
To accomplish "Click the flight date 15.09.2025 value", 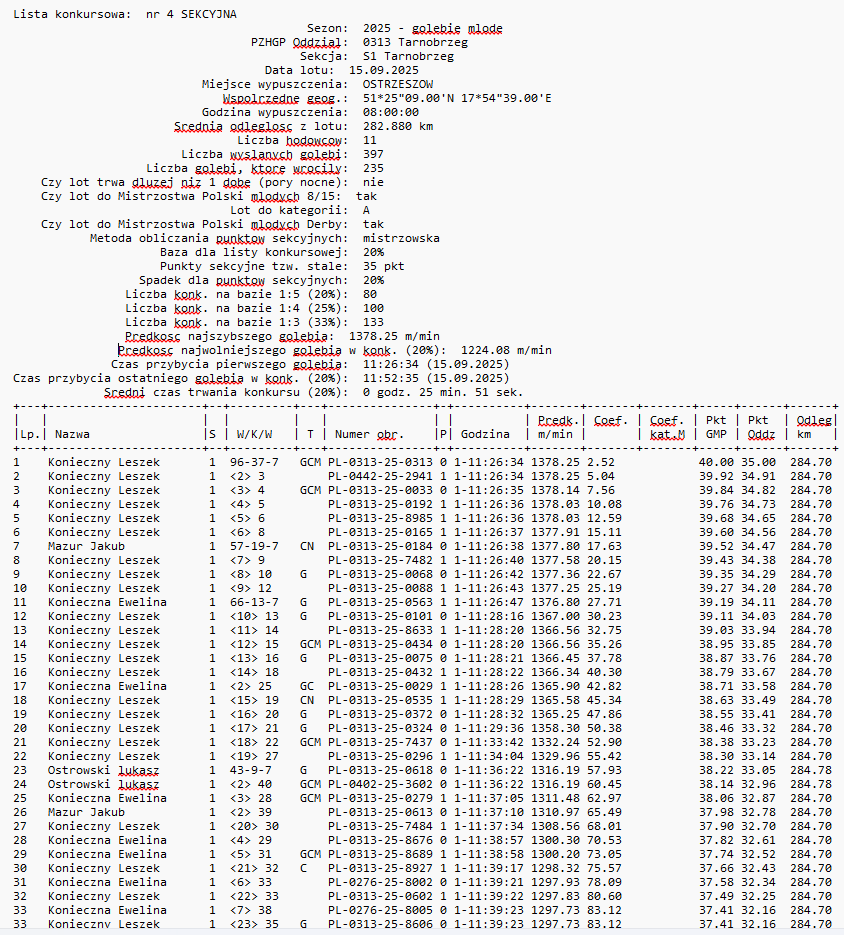I will click(x=383, y=70).
